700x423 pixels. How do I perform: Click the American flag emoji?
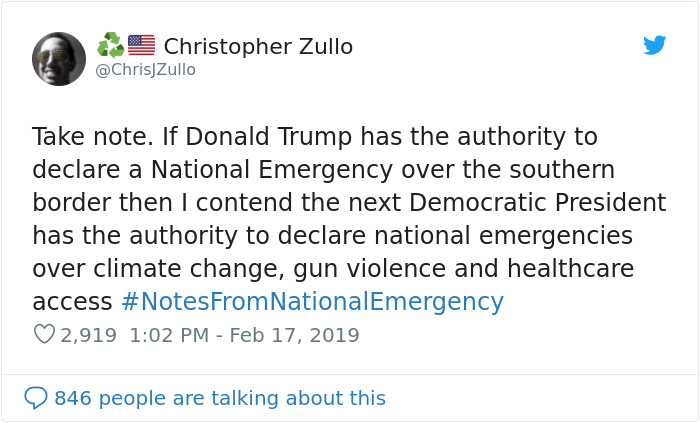[142, 45]
